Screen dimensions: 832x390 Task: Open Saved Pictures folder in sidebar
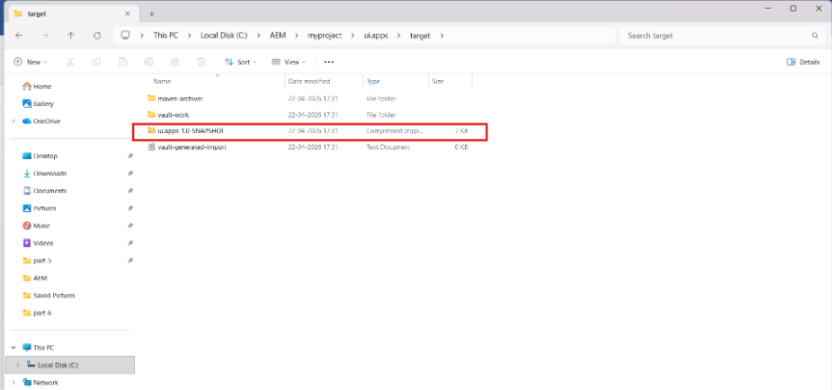tap(49, 296)
